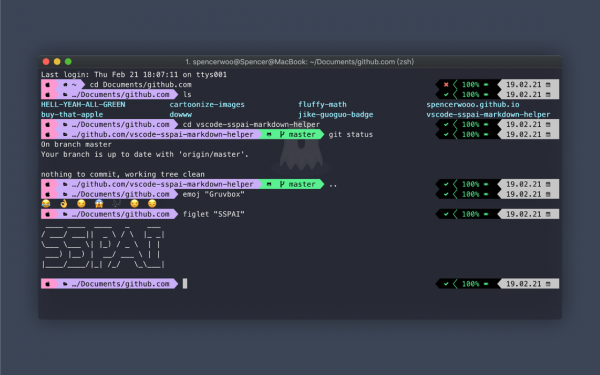This screenshot has height=375, width=600.
Task: Click the jike-guoguo-badge directory name
Action: 336,114
